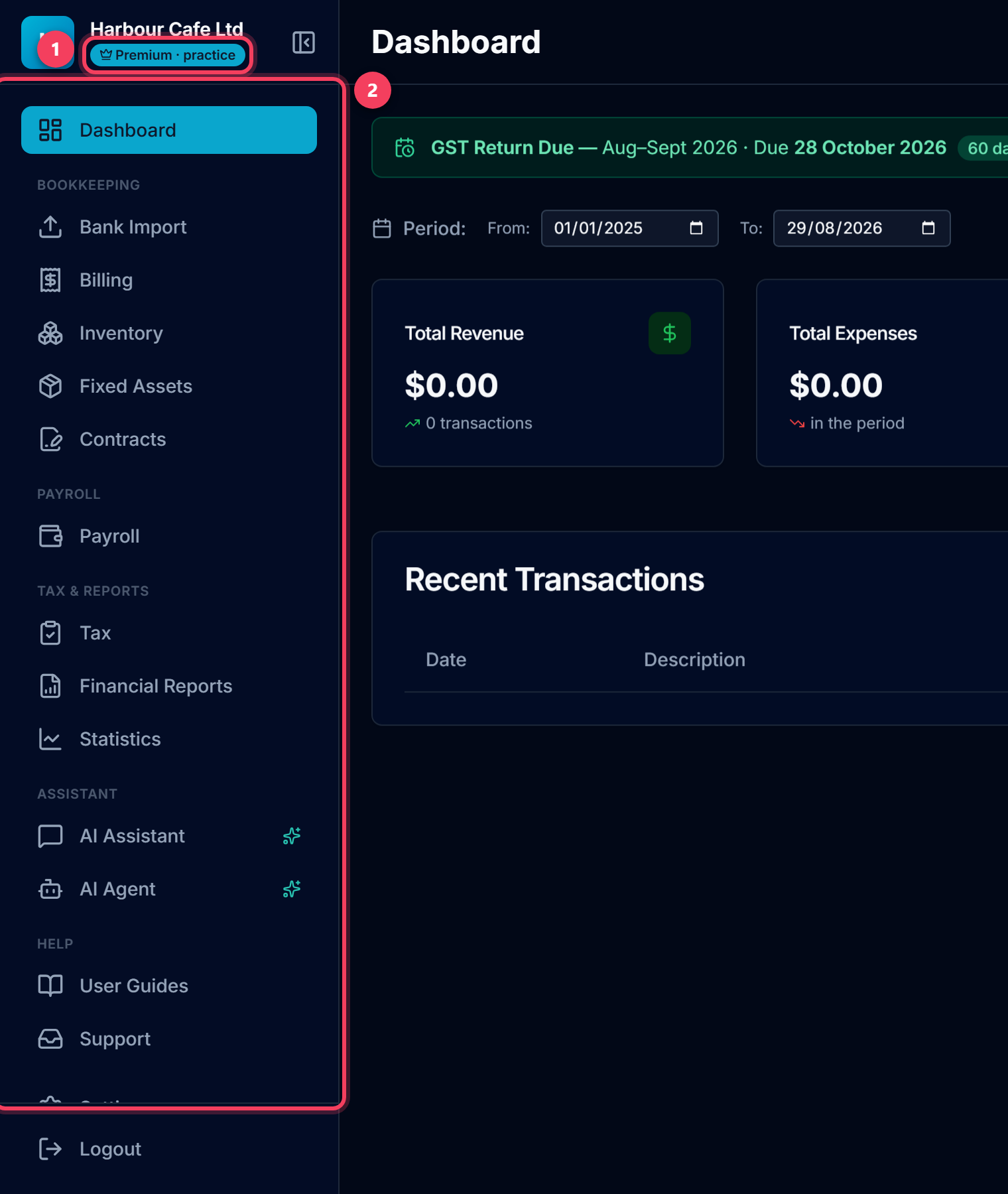View the Statistics page
The height and width of the screenshot is (1194, 1008).
[169, 739]
